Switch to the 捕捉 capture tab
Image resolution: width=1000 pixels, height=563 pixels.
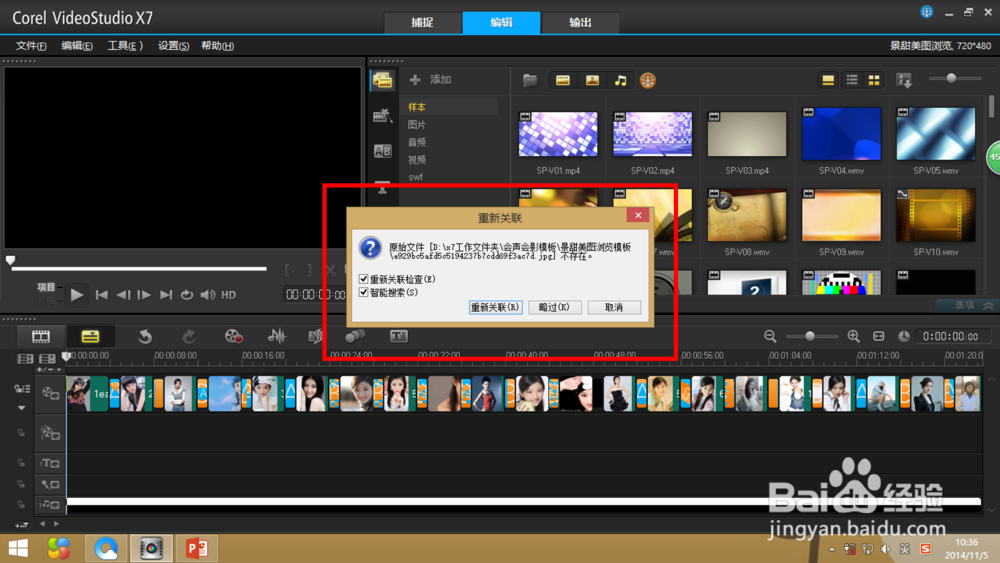(422, 22)
